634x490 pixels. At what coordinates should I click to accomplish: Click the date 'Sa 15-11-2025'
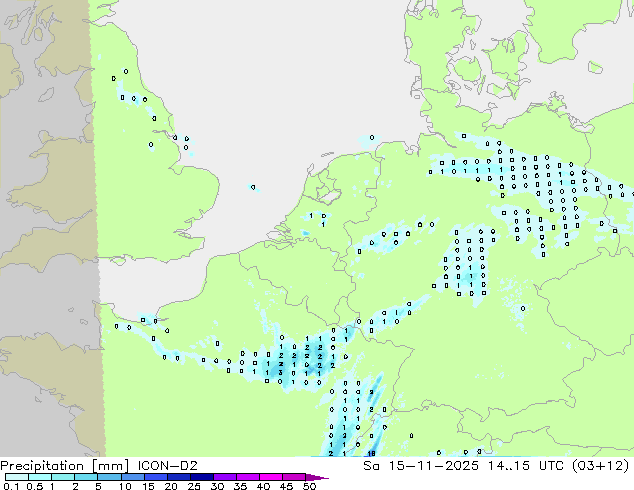point(421,466)
